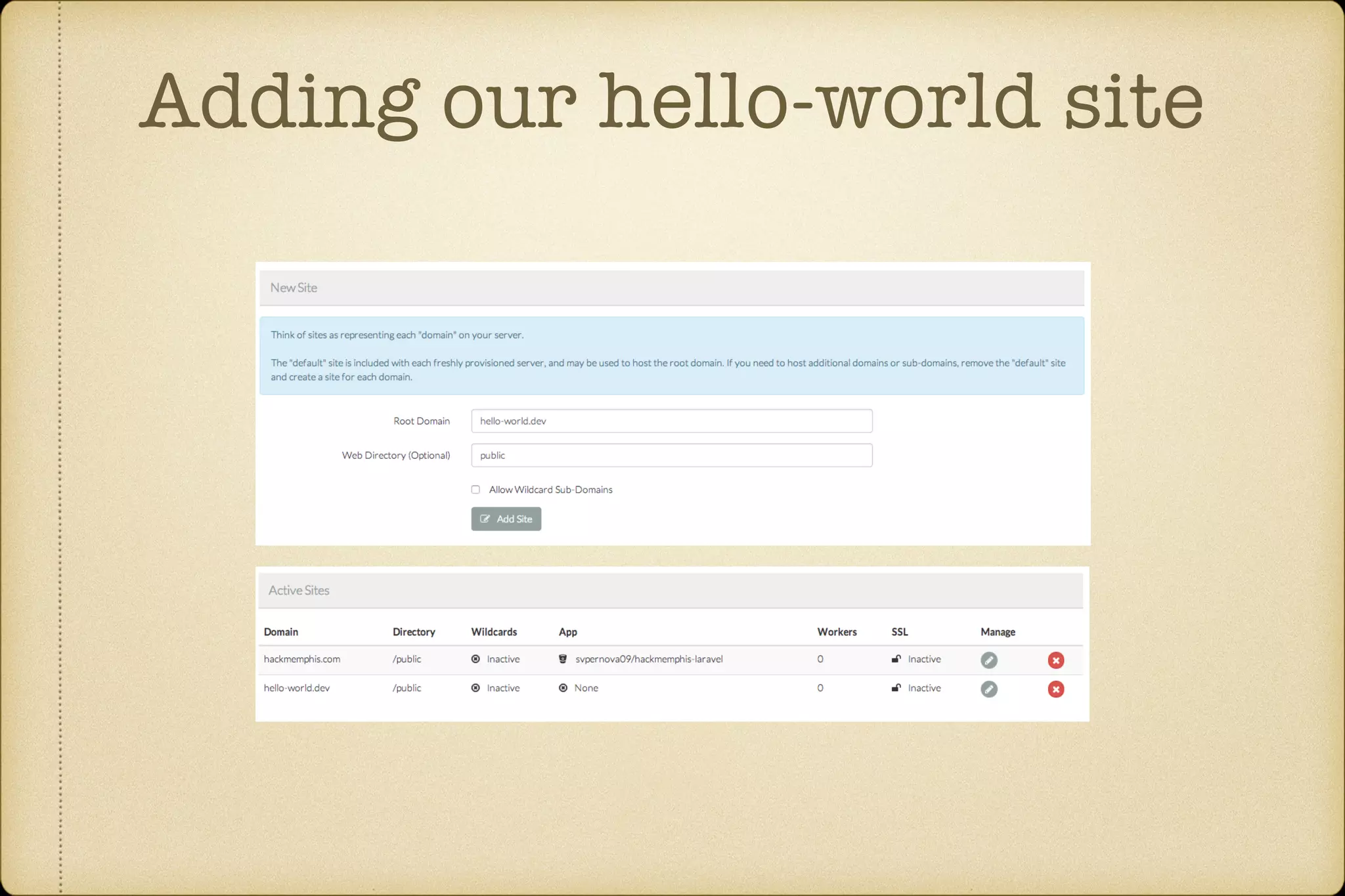Click the /public directory of hackmemphis.com

tap(407, 658)
